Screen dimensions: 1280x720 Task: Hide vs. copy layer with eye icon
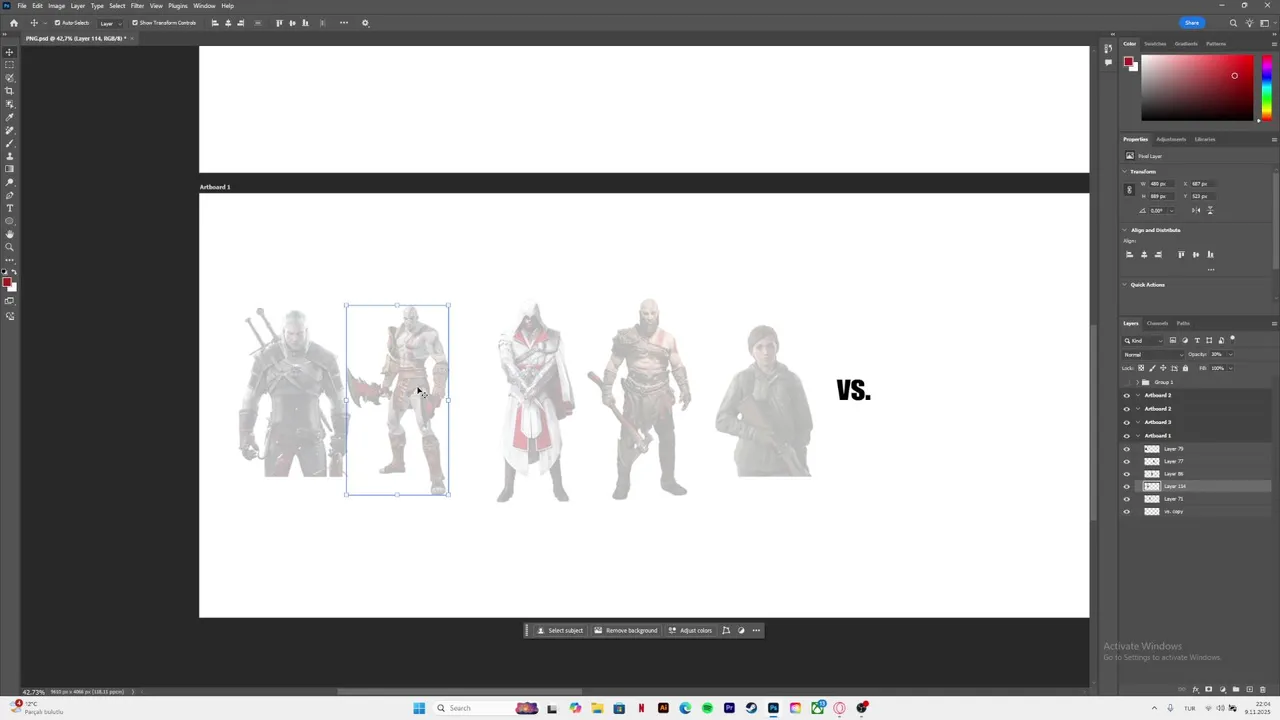pyautogui.click(x=1127, y=511)
